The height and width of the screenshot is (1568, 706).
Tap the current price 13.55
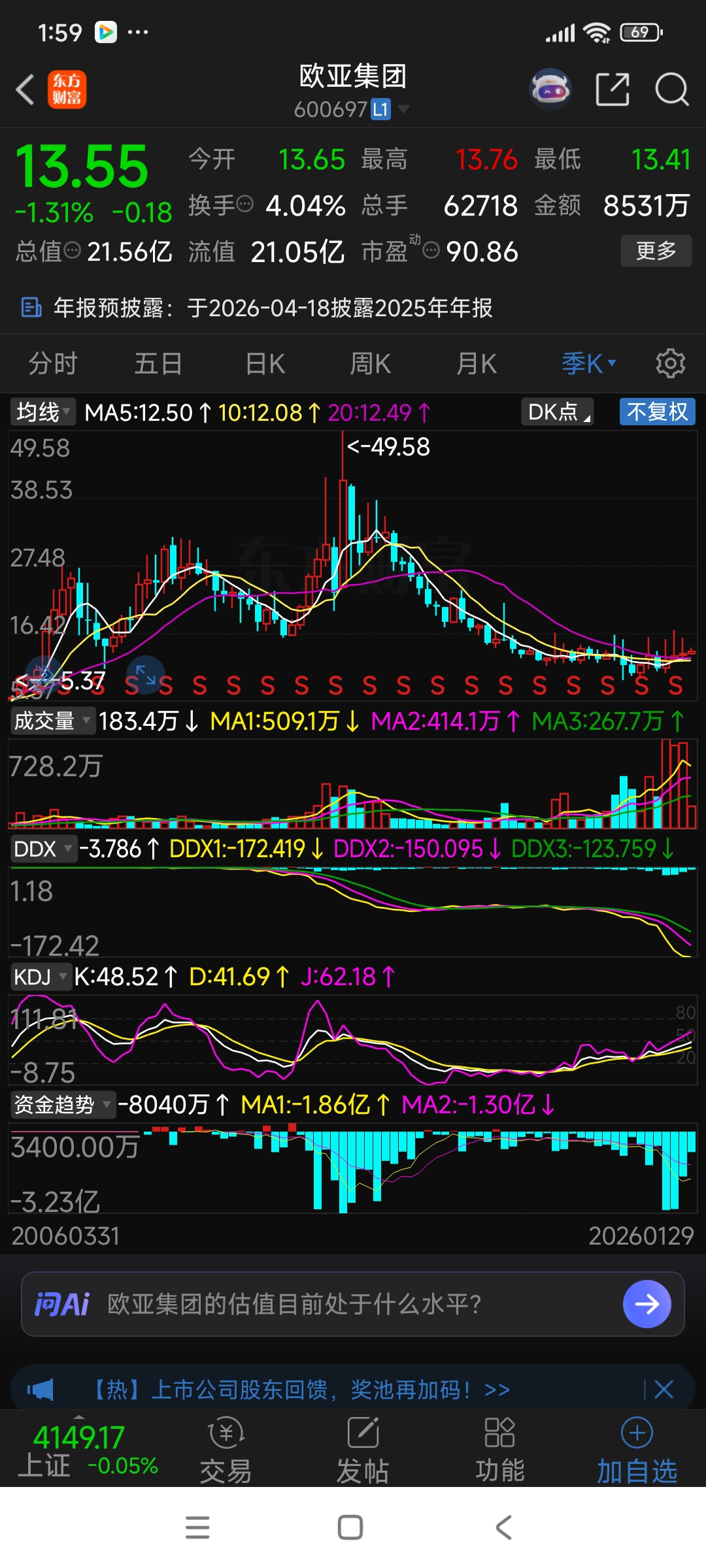click(x=82, y=166)
